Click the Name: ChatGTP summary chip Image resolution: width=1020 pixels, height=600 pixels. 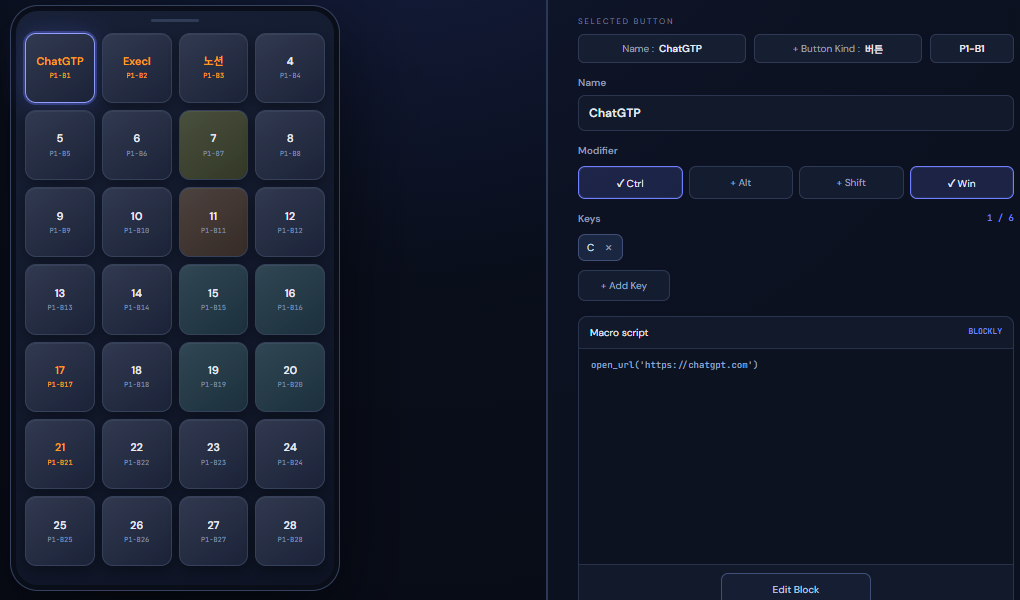662,49
